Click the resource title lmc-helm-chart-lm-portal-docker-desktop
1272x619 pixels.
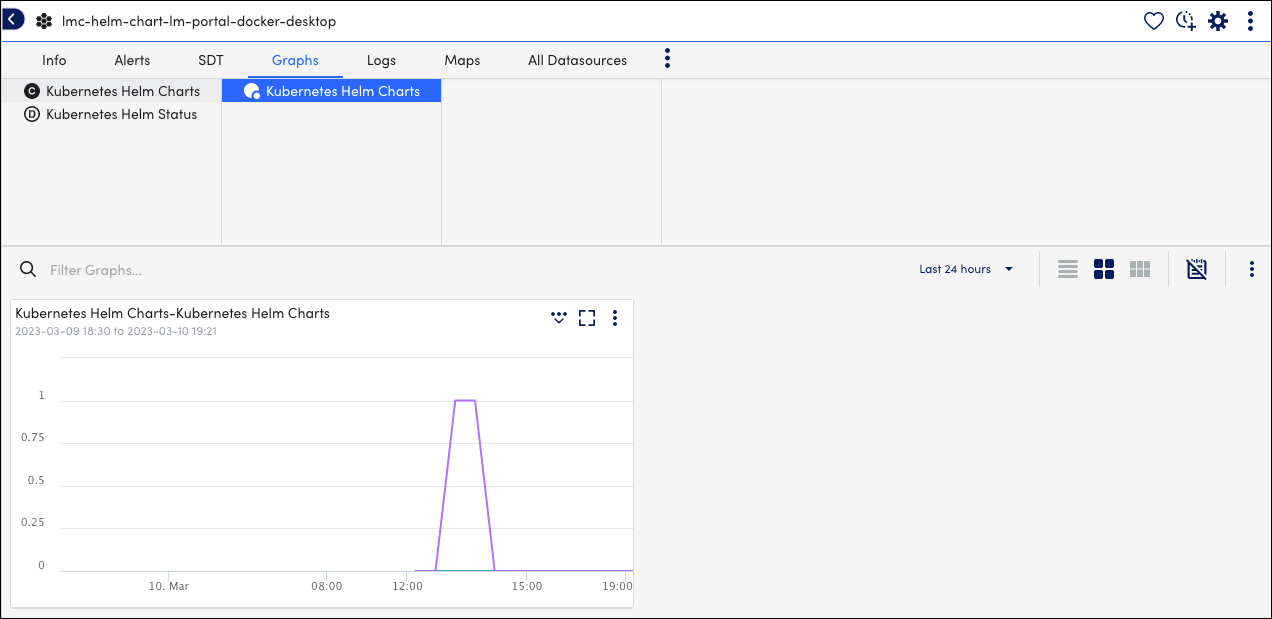[x=199, y=21]
